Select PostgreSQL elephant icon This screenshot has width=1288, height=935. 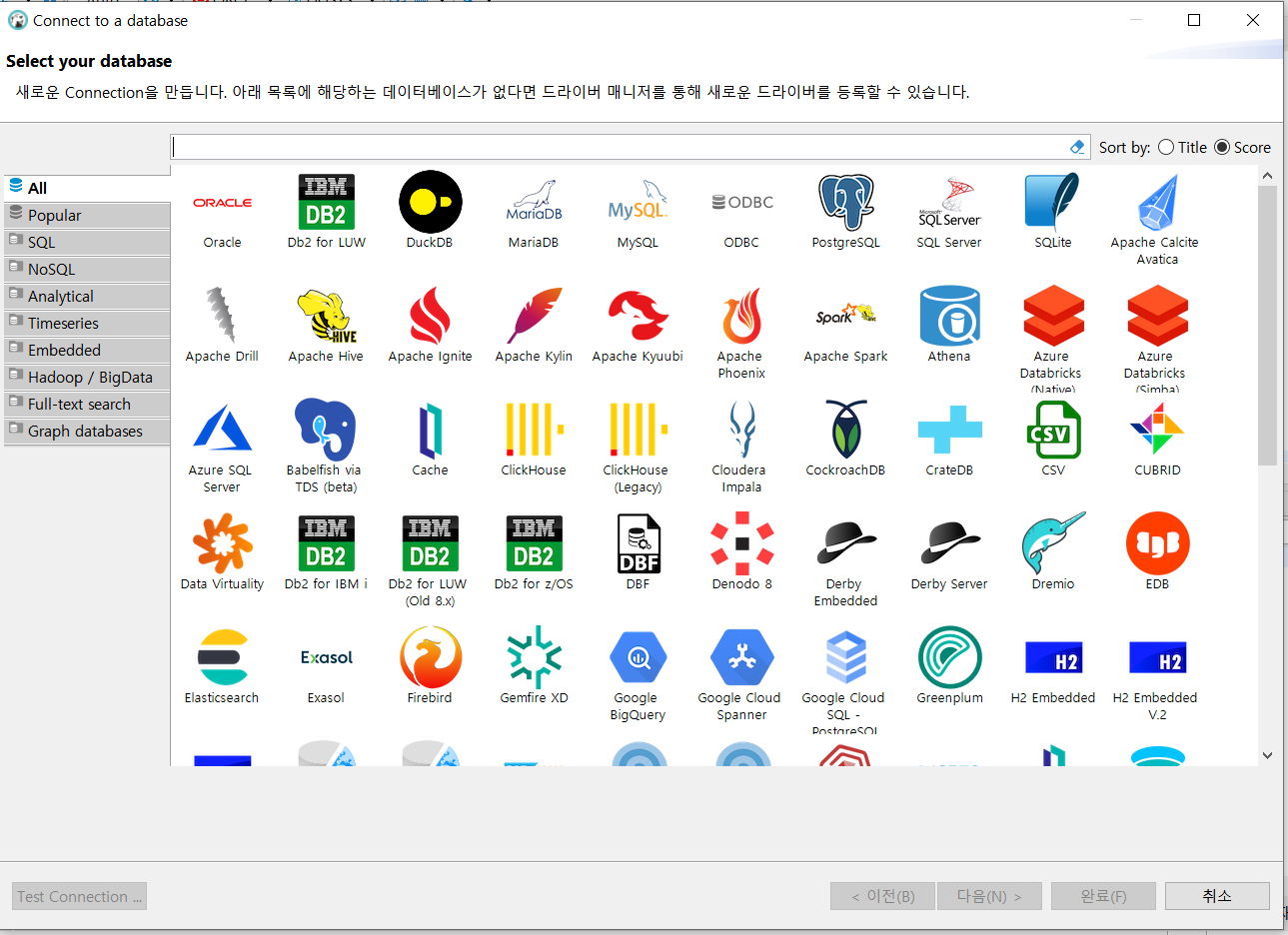[x=845, y=202]
